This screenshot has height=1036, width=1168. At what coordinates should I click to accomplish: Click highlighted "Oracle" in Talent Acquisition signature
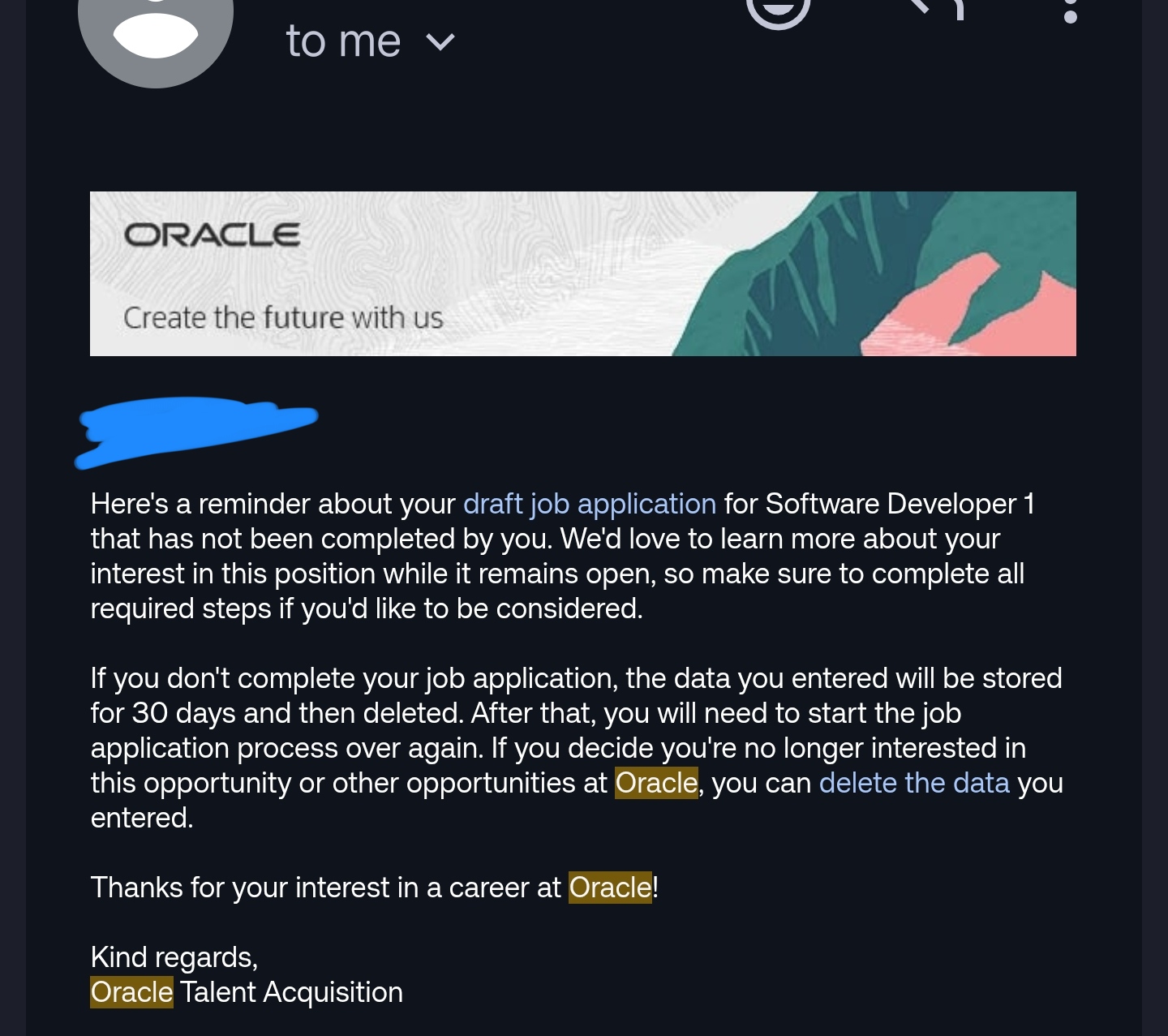pyautogui.click(x=131, y=992)
